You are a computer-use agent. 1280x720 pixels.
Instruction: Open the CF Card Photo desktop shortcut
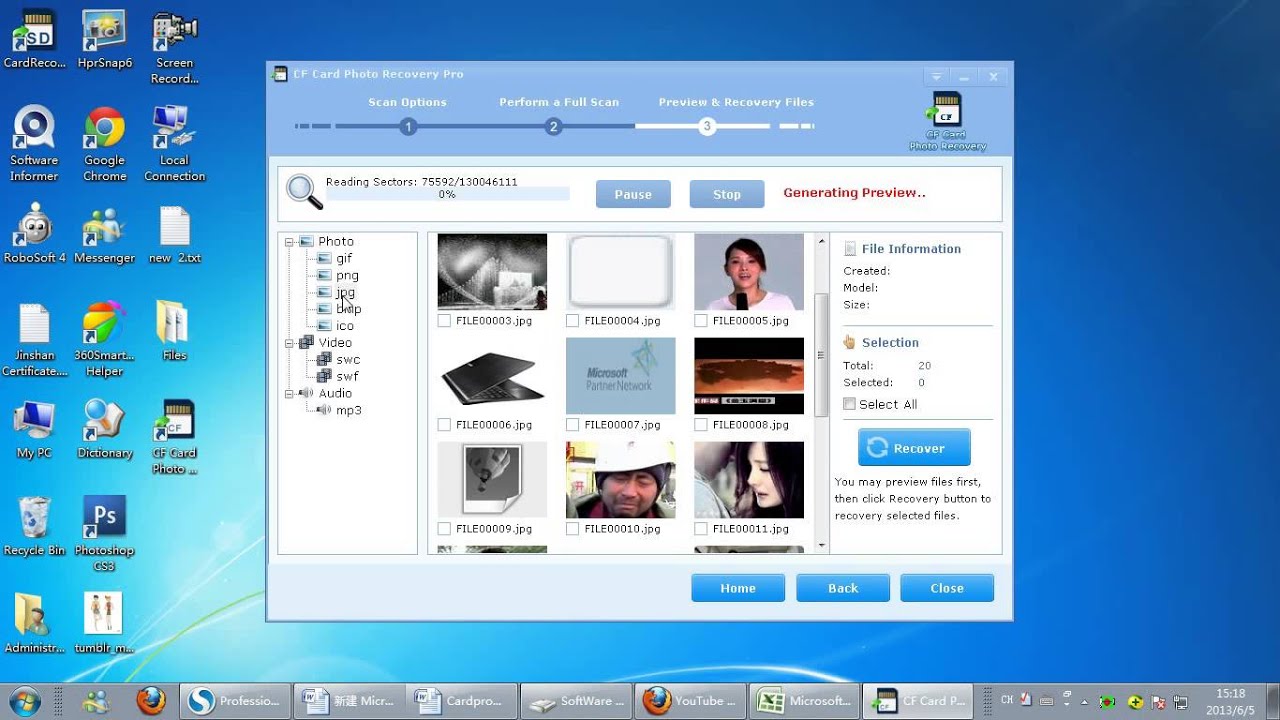174,437
